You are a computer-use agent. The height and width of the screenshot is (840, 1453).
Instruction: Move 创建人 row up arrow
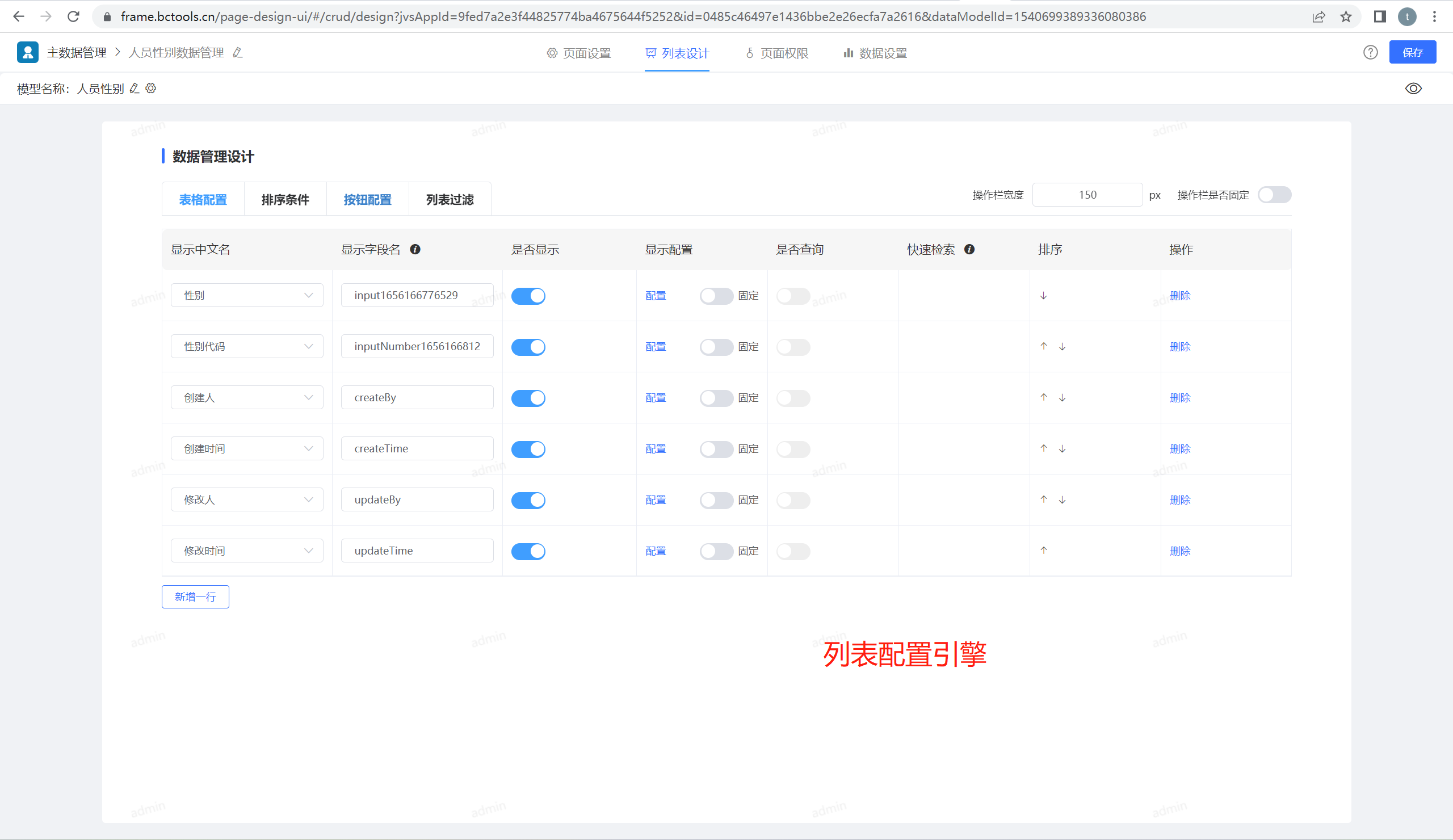[1044, 397]
